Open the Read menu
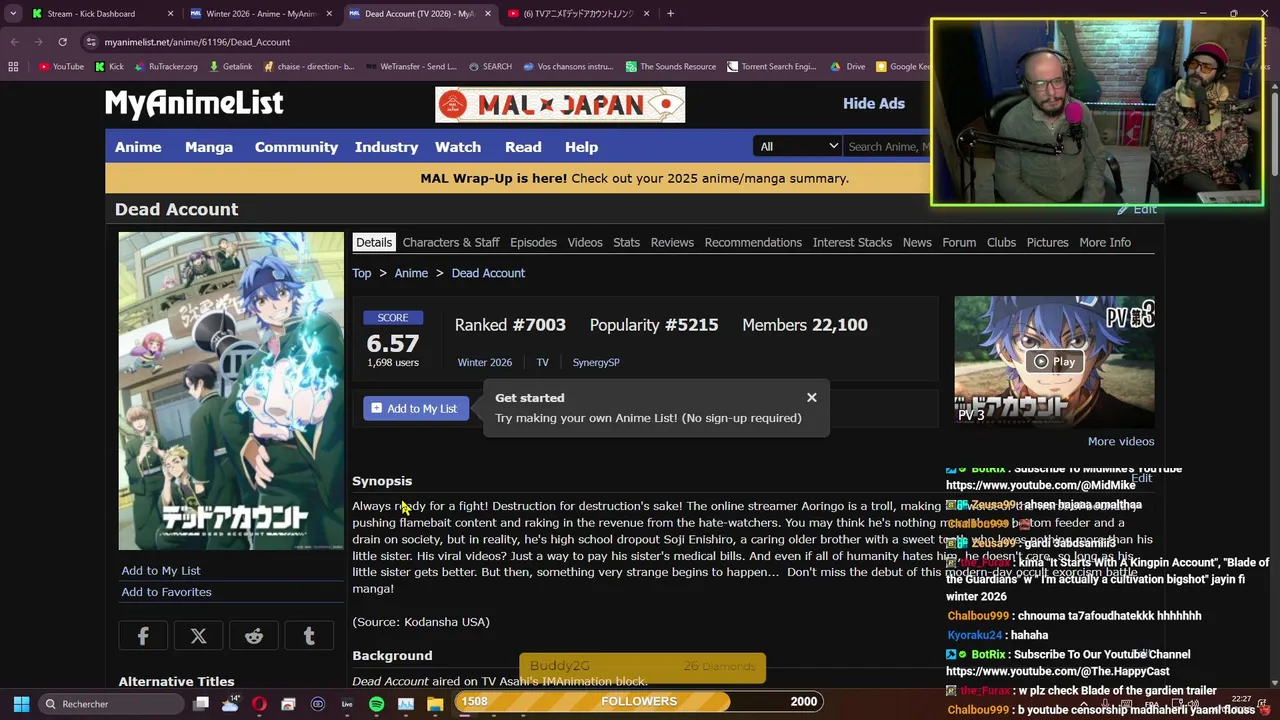This screenshot has width=1280, height=720. (x=523, y=147)
